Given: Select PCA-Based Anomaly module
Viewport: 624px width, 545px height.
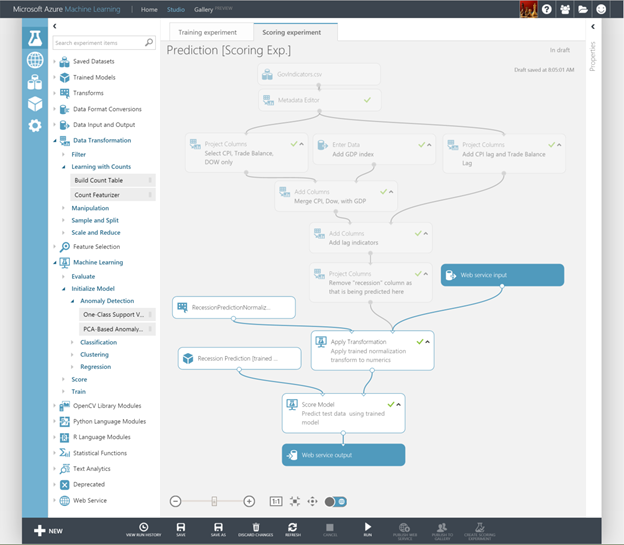Looking at the screenshot, I should [117, 329].
